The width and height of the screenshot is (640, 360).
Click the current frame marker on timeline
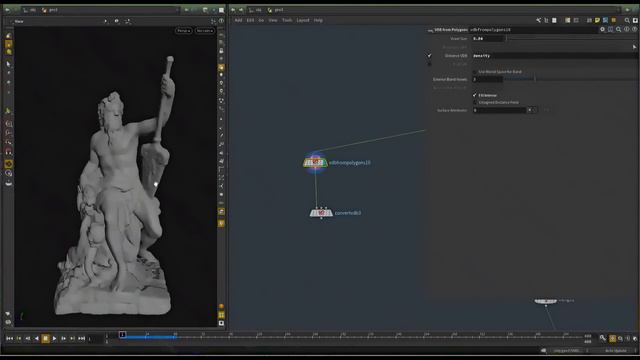[122, 334]
